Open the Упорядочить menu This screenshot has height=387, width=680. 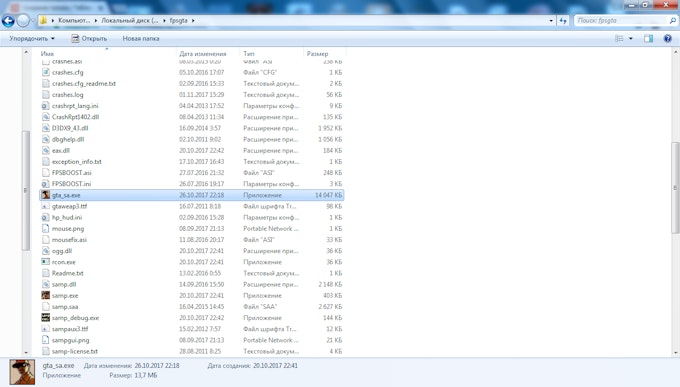tap(32, 39)
